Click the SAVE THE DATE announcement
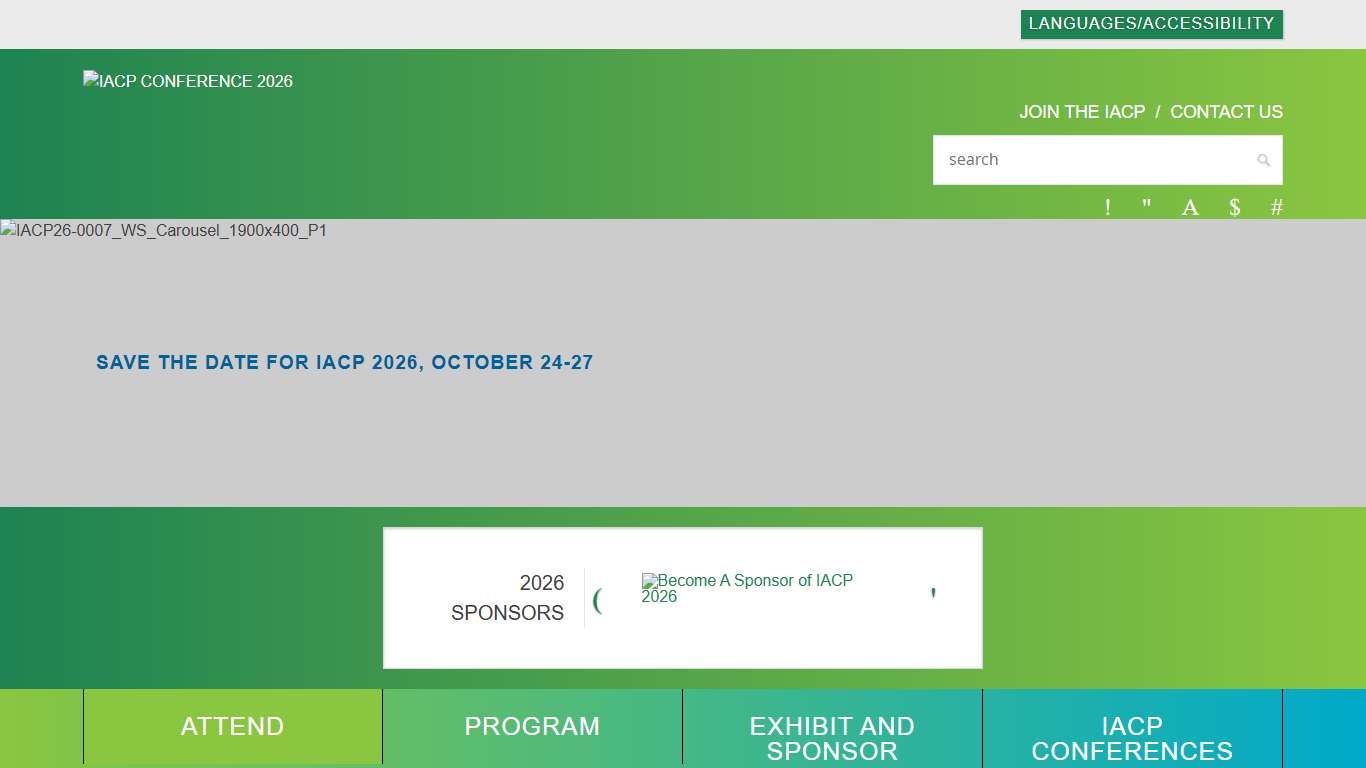Screen dimensions: 1366x768 tap(344, 362)
